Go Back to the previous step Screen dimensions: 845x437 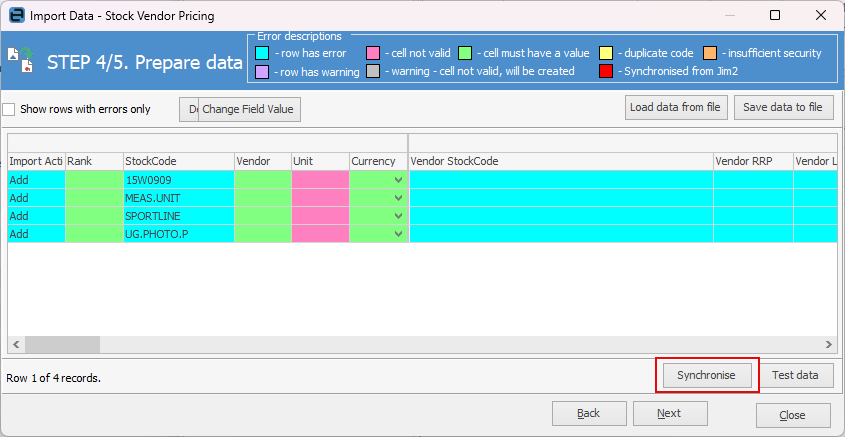pyautogui.click(x=588, y=413)
